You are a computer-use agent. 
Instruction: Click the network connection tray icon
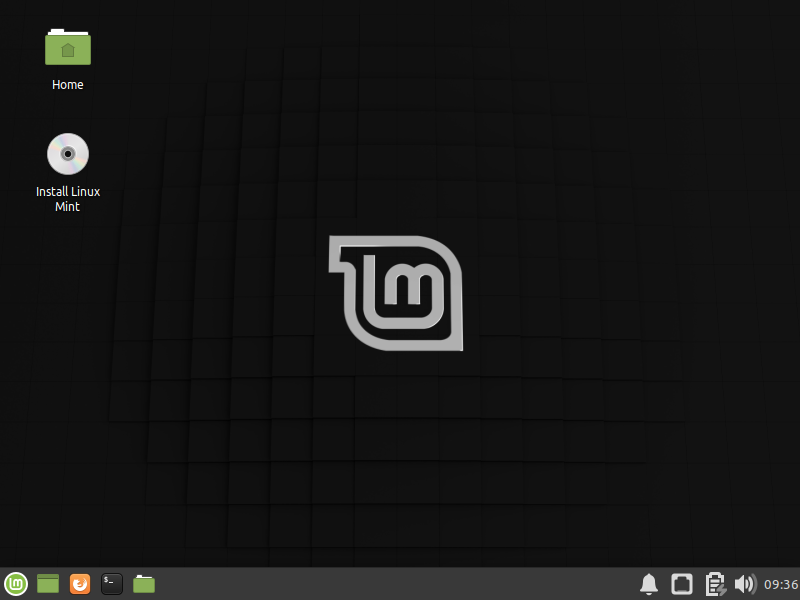click(682, 584)
